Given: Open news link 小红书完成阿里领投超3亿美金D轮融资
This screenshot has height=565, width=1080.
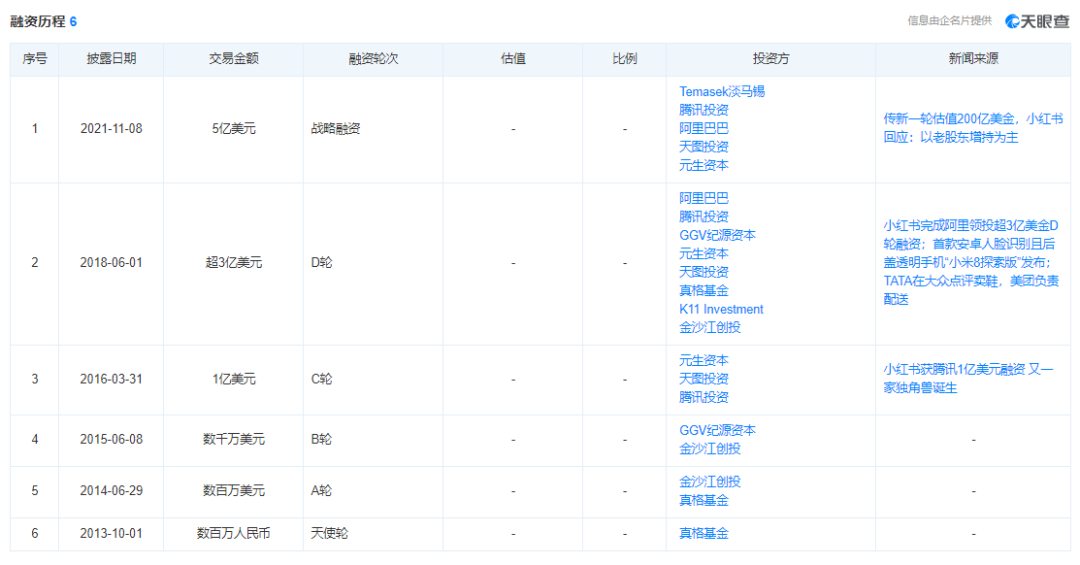Looking at the screenshot, I should 971,263.
